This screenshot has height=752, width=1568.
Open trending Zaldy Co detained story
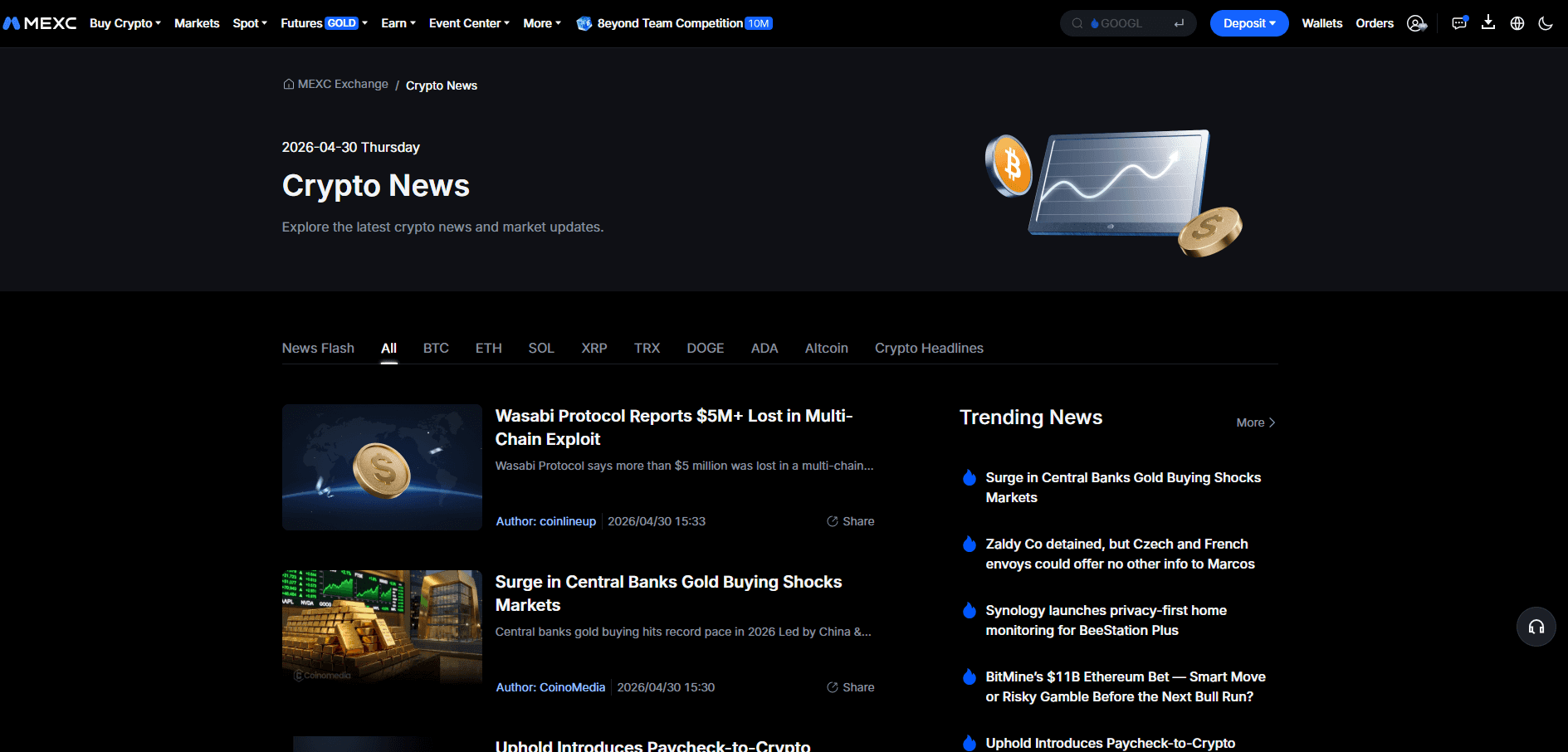pos(1120,554)
